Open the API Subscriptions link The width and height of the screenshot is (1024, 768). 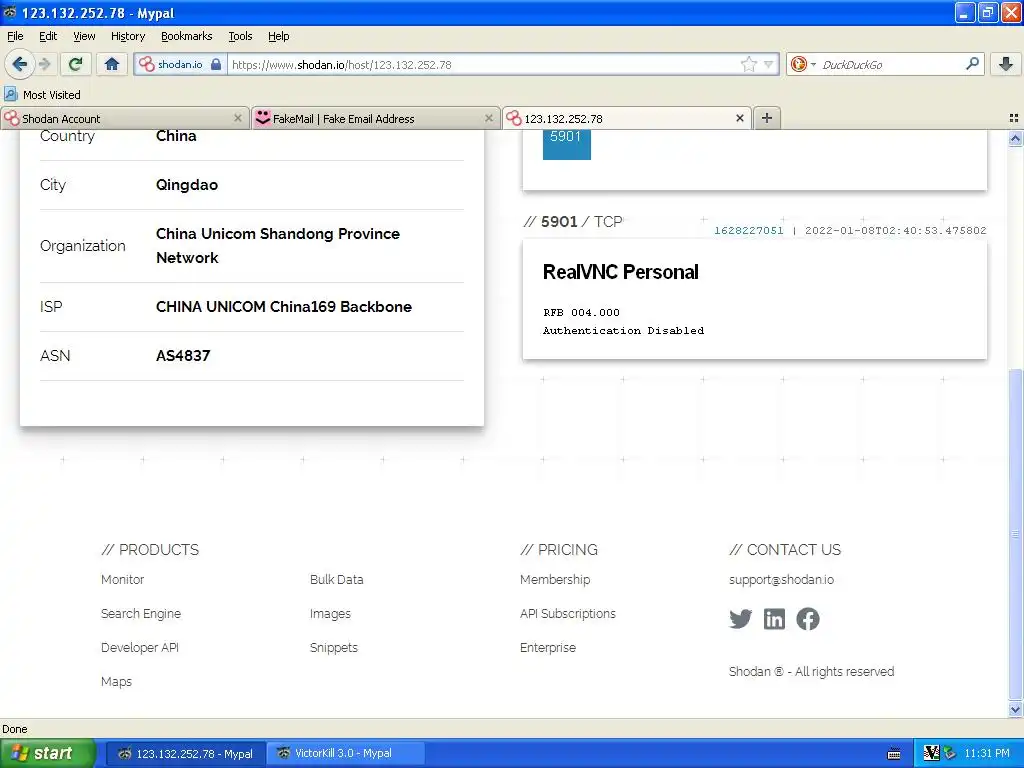pos(568,613)
